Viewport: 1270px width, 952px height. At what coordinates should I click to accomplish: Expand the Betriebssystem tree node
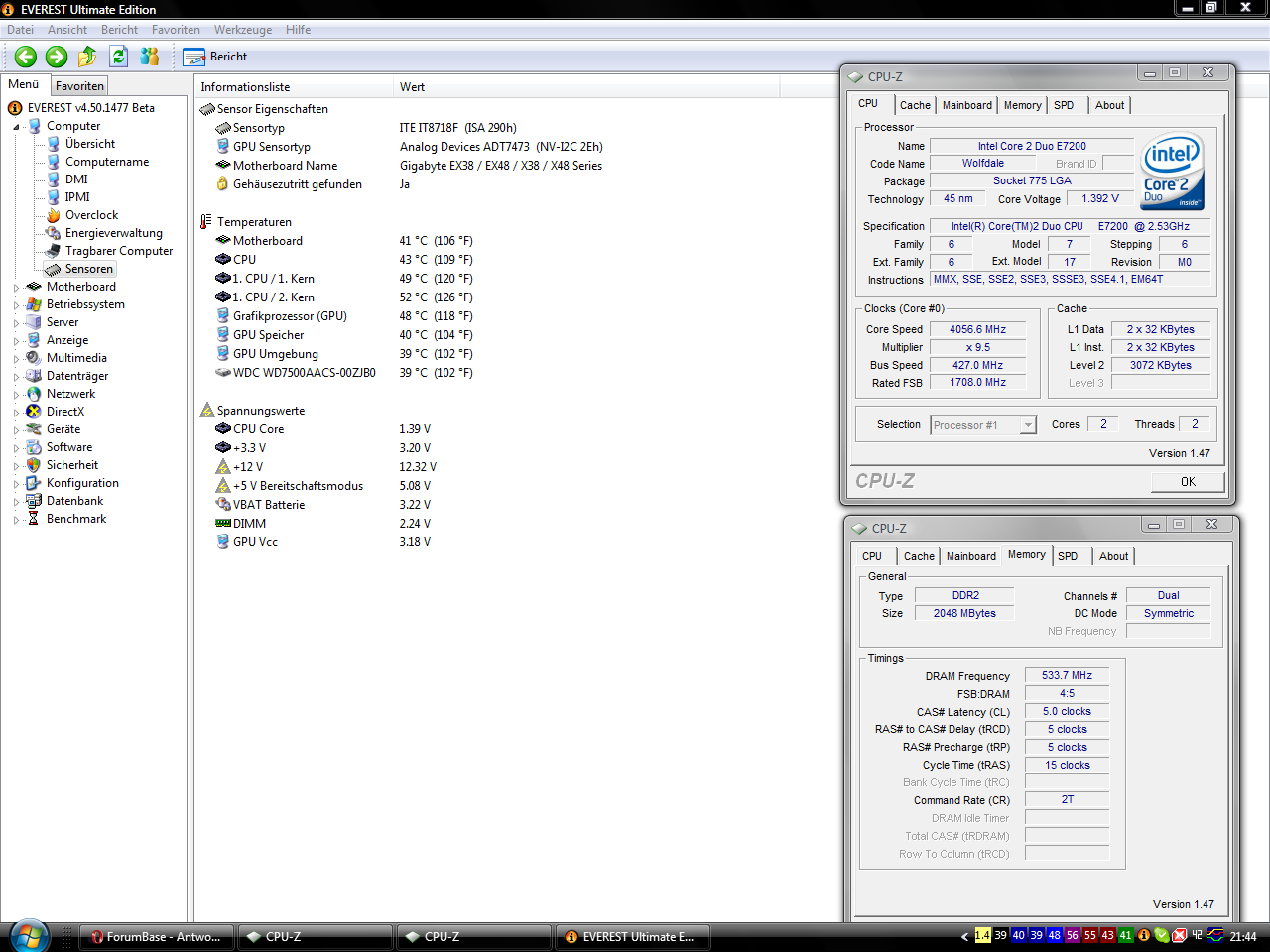click(16, 305)
